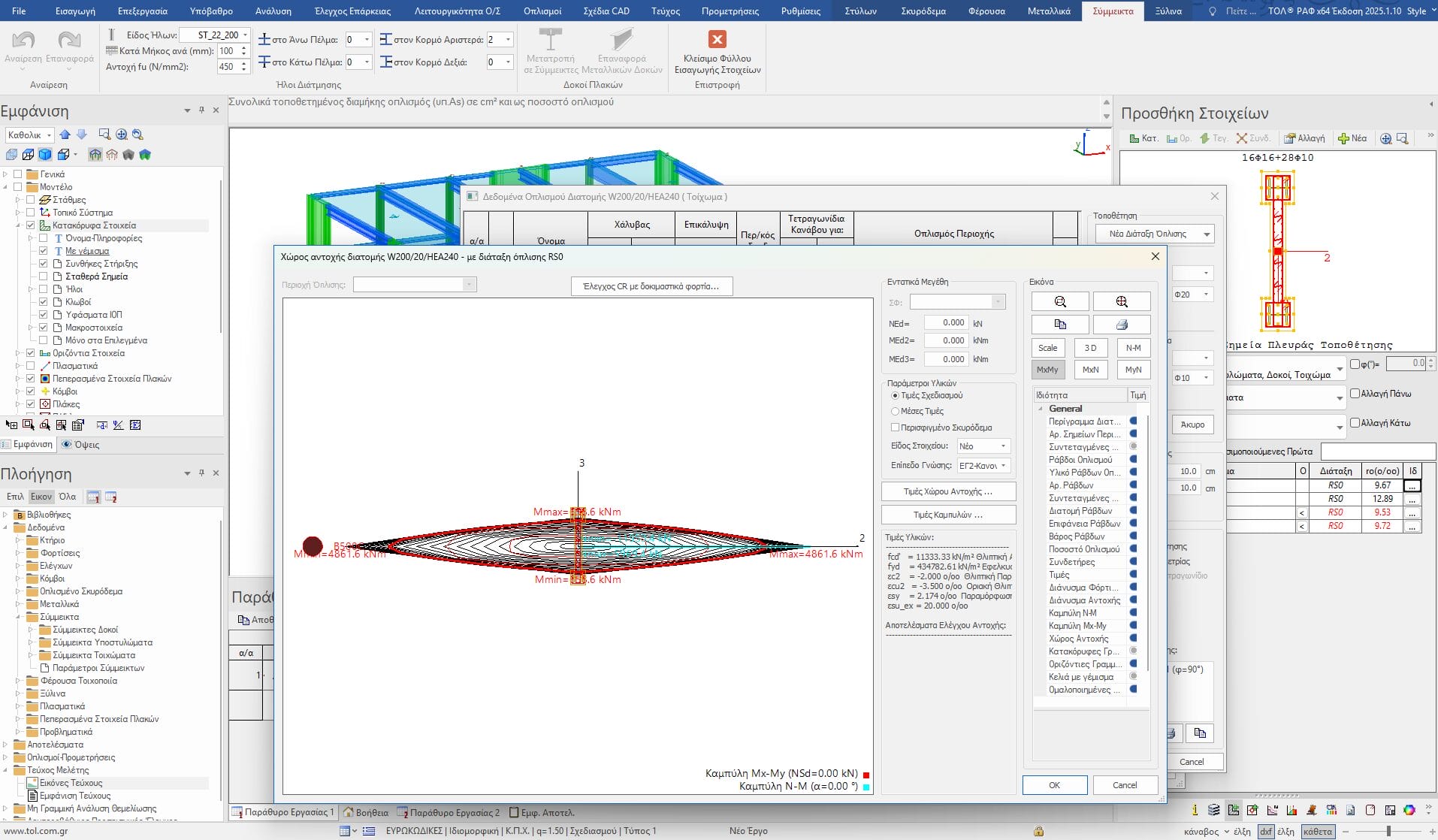Toggle the Καμπύλη N-M property switch
The image size is (1438, 840).
tap(1133, 613)
